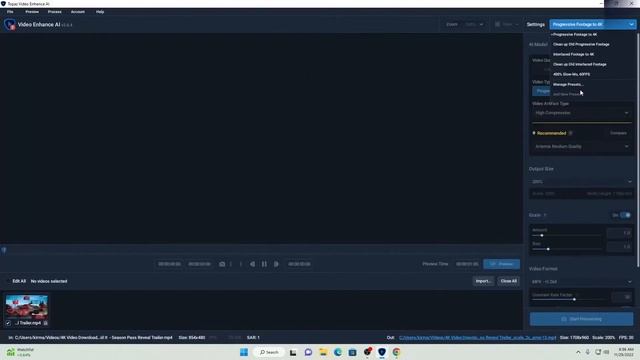The height and width of the screenshot is (360, 640).
Task: Click the timeline start marker
Action: [4, 250]
